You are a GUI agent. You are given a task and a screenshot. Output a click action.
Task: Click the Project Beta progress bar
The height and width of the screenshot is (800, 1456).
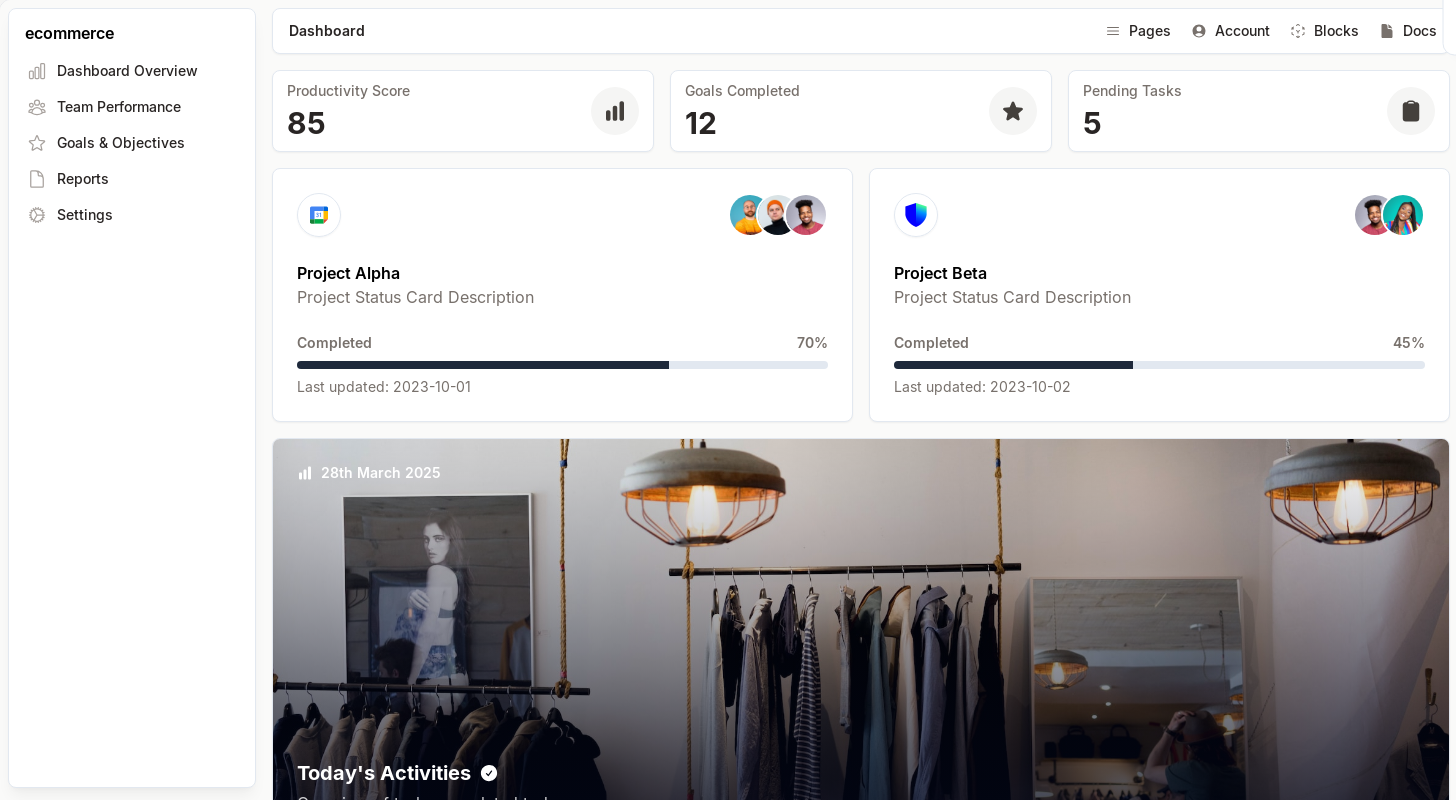coord(1159,365)
